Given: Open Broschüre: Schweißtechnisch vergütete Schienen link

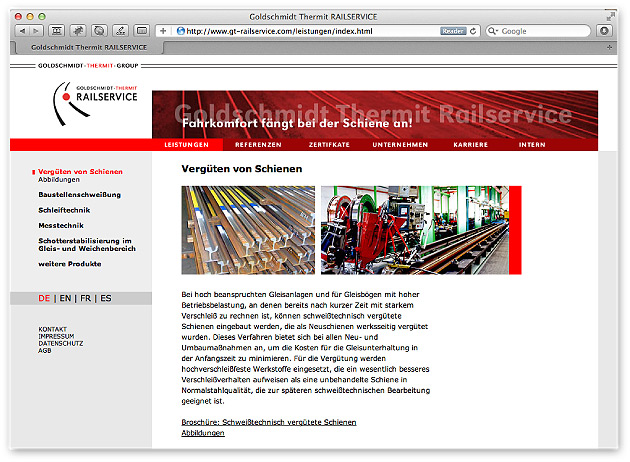Looking at the screenshot, I should pos(269,422).
